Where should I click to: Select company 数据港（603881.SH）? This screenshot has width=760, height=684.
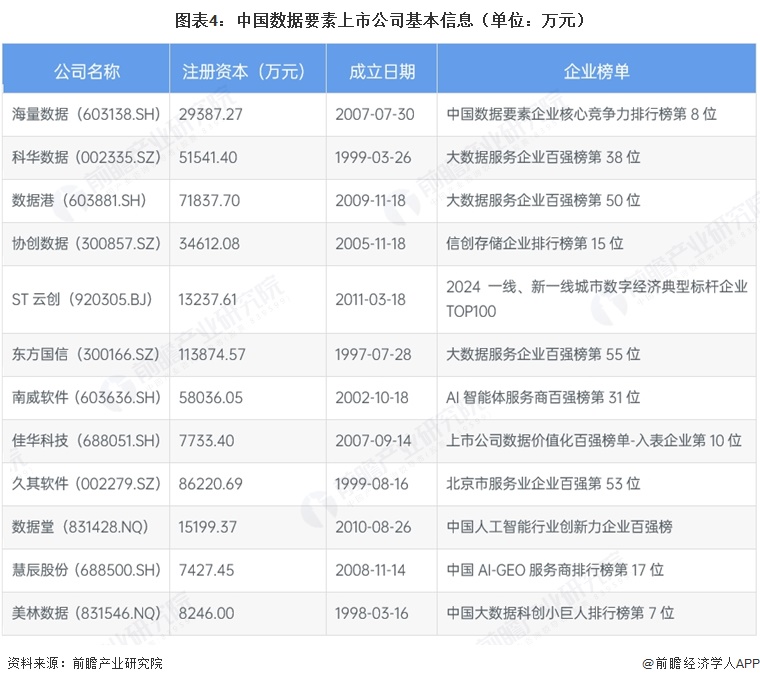[79, 201]
